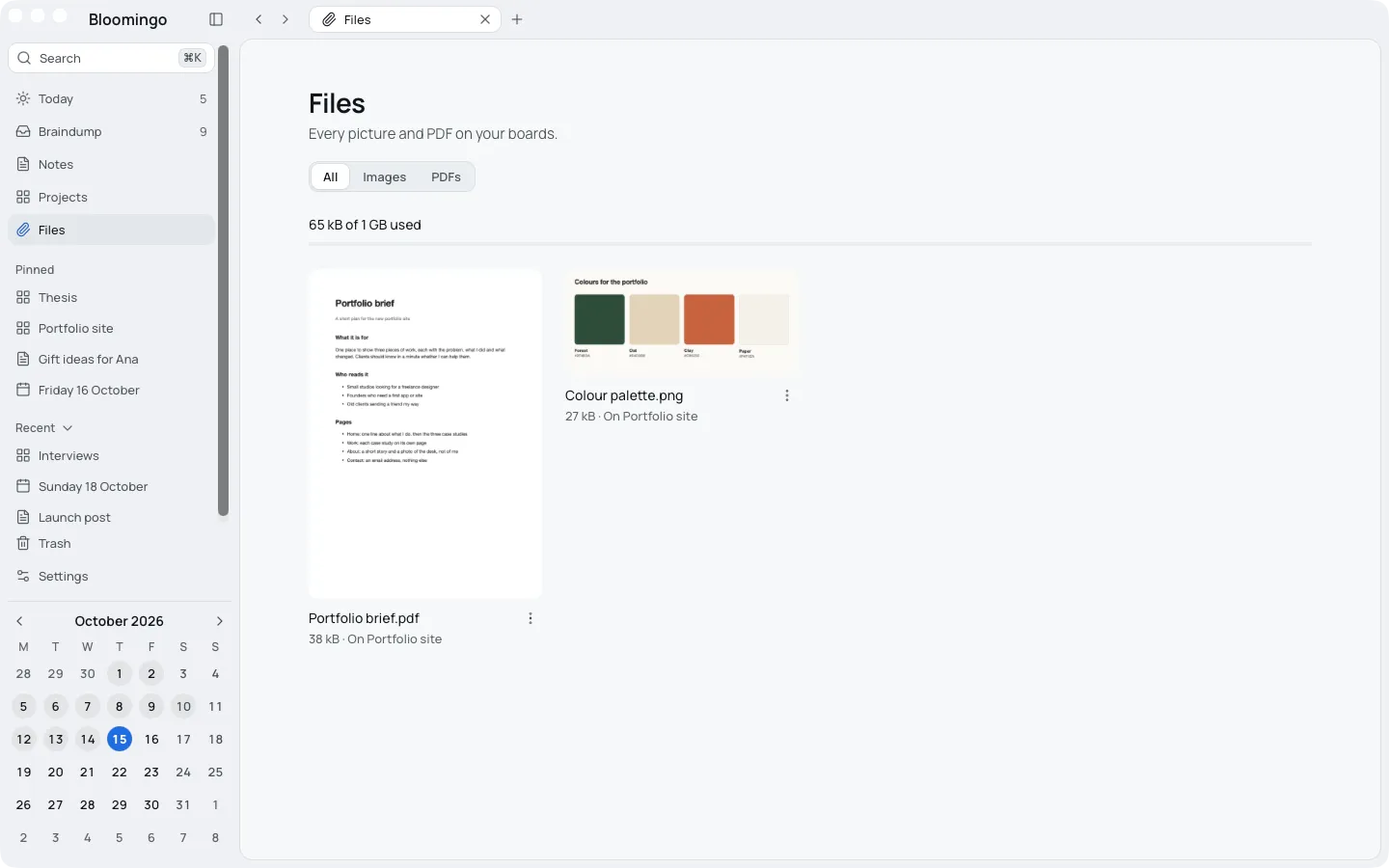Open recent Sunday 18 October entry
1389x868 pixels.
click(111, 486)
